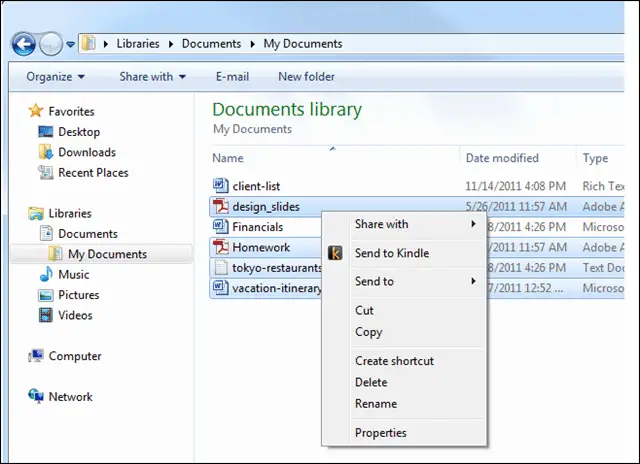Open Music library in sidebar
Image resolution: width=640 pixels, height=464 pixels.
pyautogui.click(x=73, y=275)
